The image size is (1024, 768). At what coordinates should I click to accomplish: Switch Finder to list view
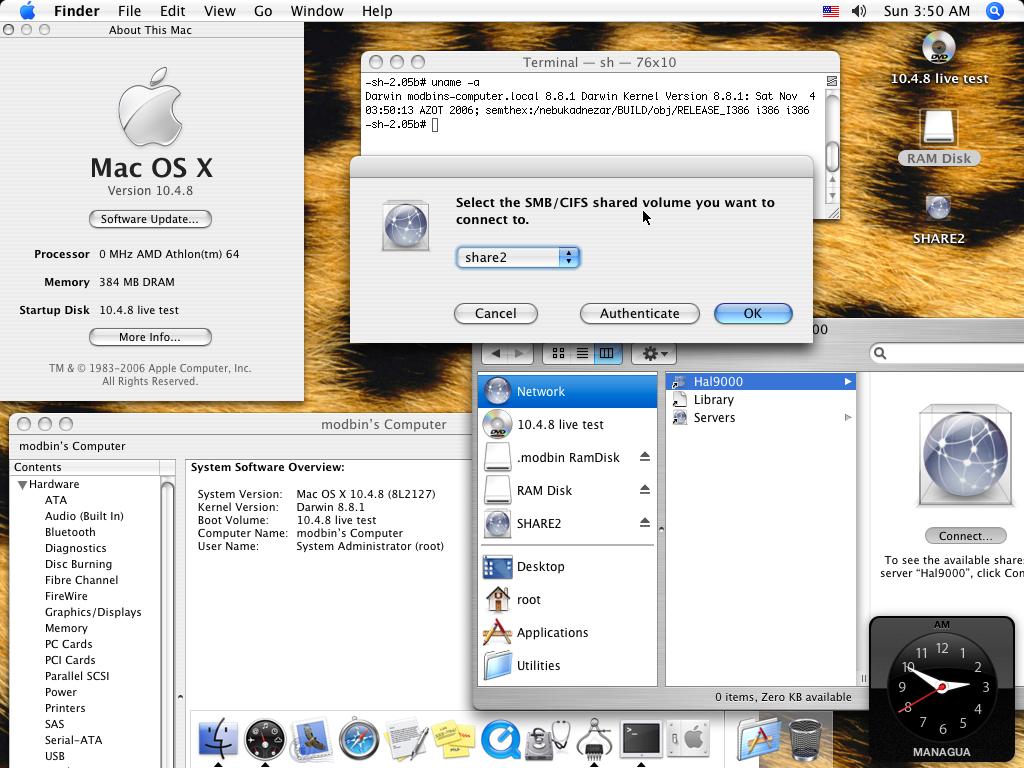tap(583, 353)
